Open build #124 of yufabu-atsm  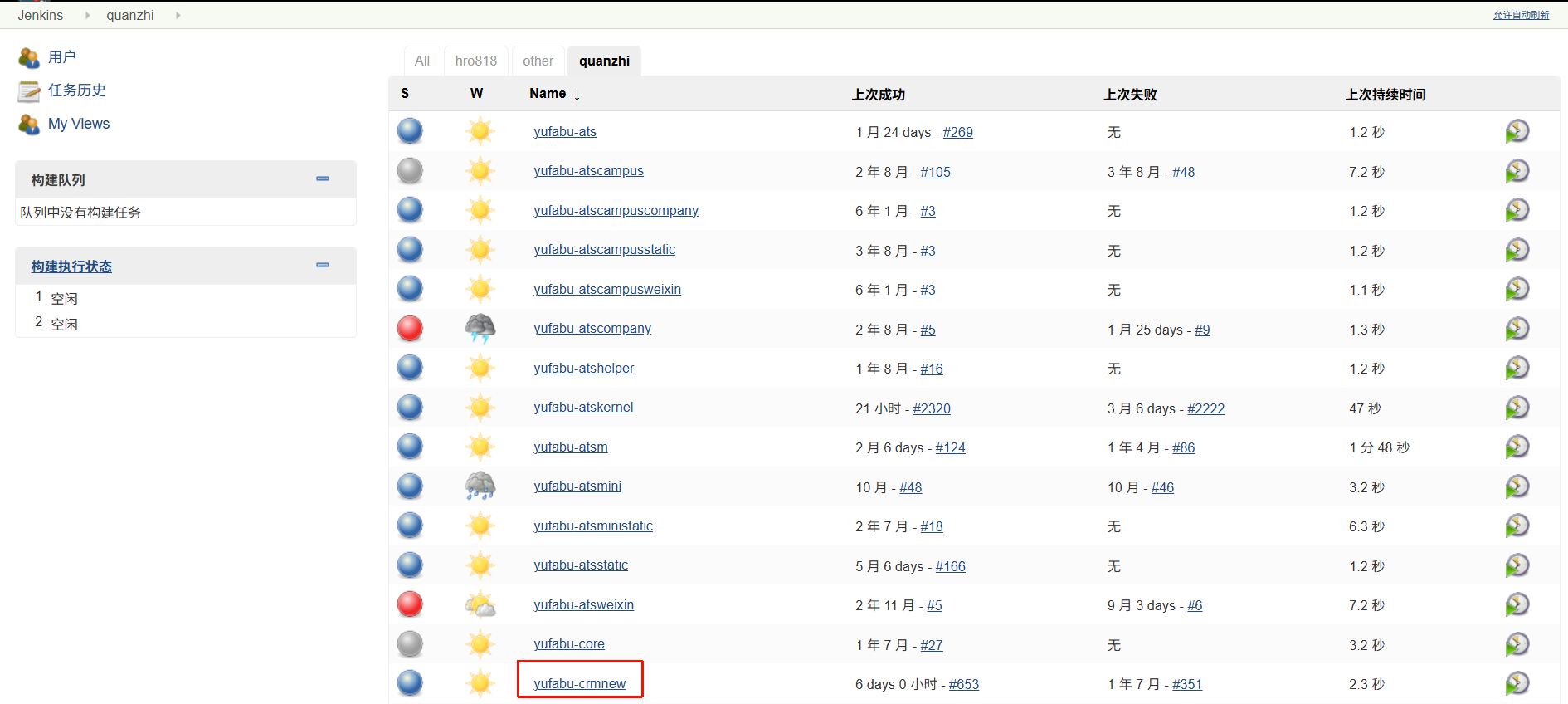tap(951, 447)
